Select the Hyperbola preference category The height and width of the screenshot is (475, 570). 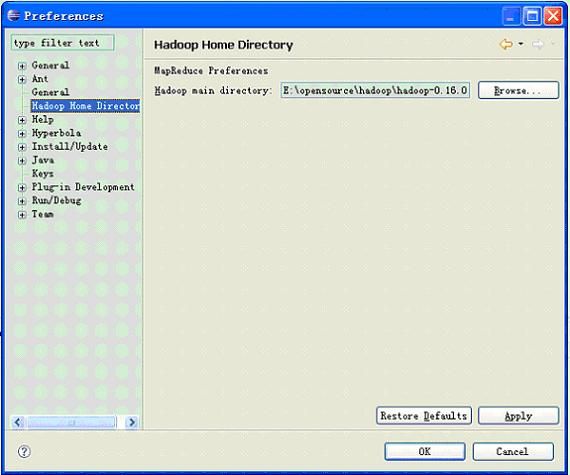pyautogui.click(x=56, y=133)
